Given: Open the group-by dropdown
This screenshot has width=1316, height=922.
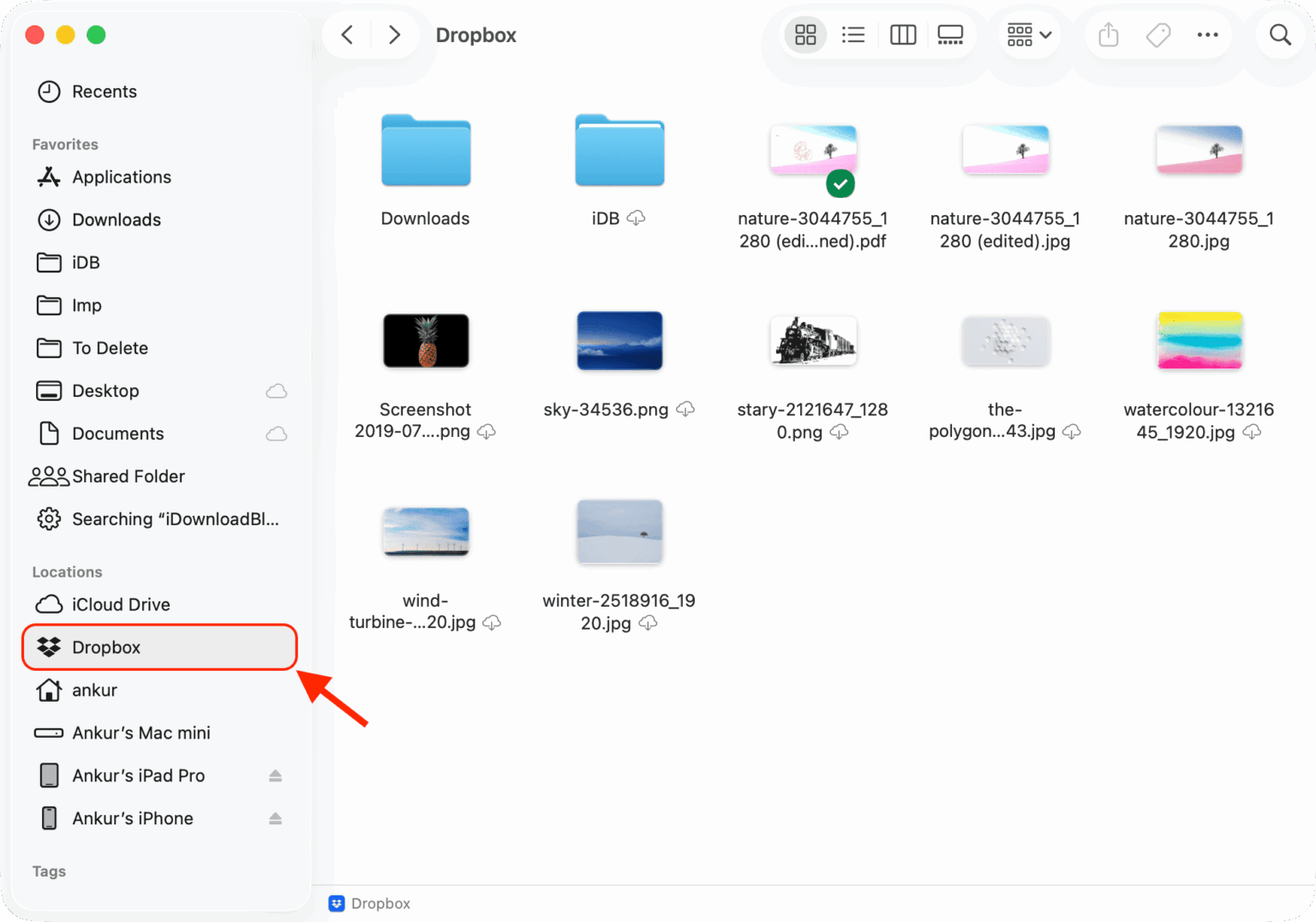Looking at the screenshot, I should 1029,35.
